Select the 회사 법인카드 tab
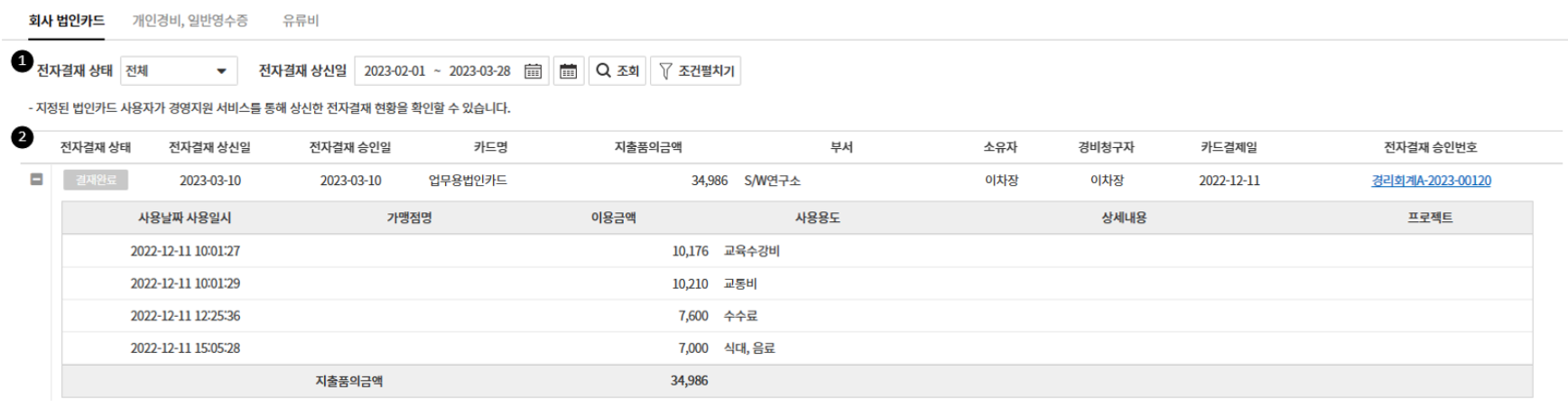The height and width of the screenshot is (418, 1568). (x=66, y=20)
